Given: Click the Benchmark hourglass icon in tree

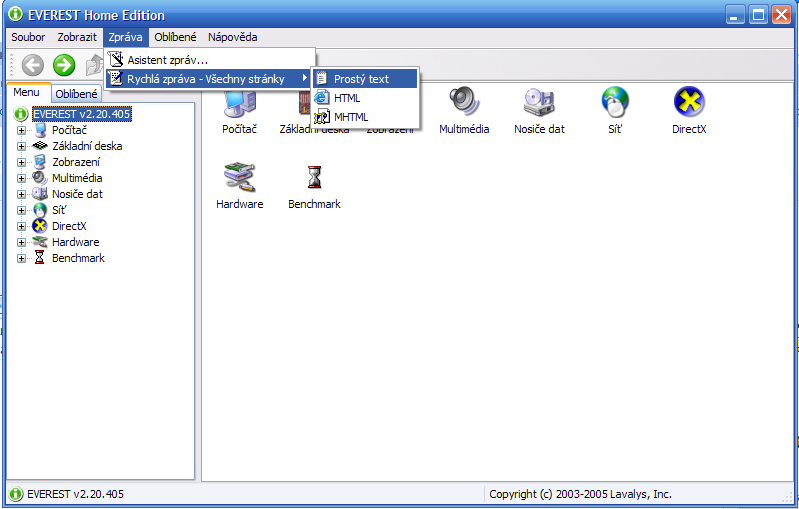Looking at the screenshot, I should (x=40, y=258).
